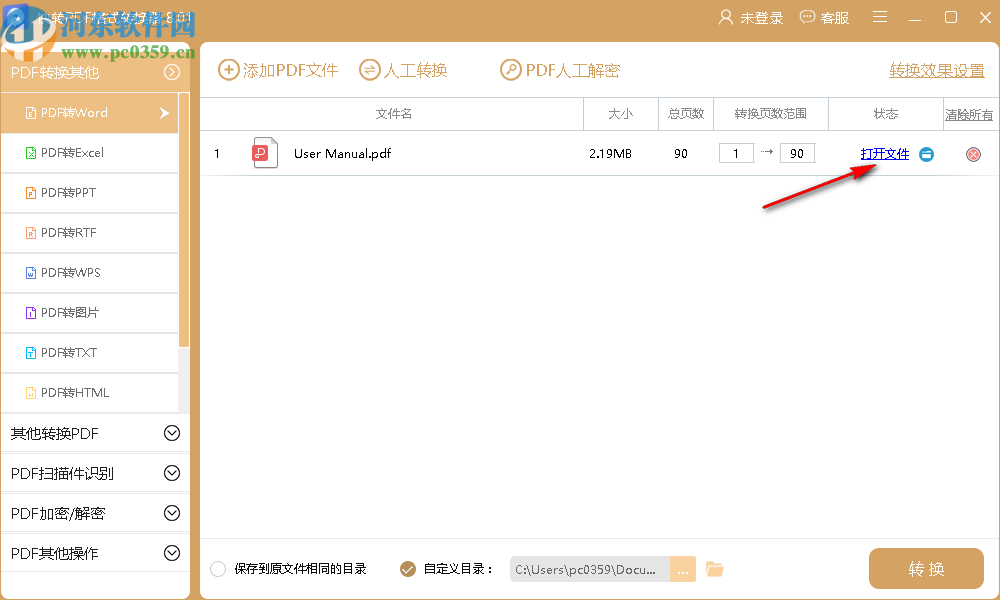
Task: Click the blue open-folder icon beside 打开文件
Action: click(926, 154)
